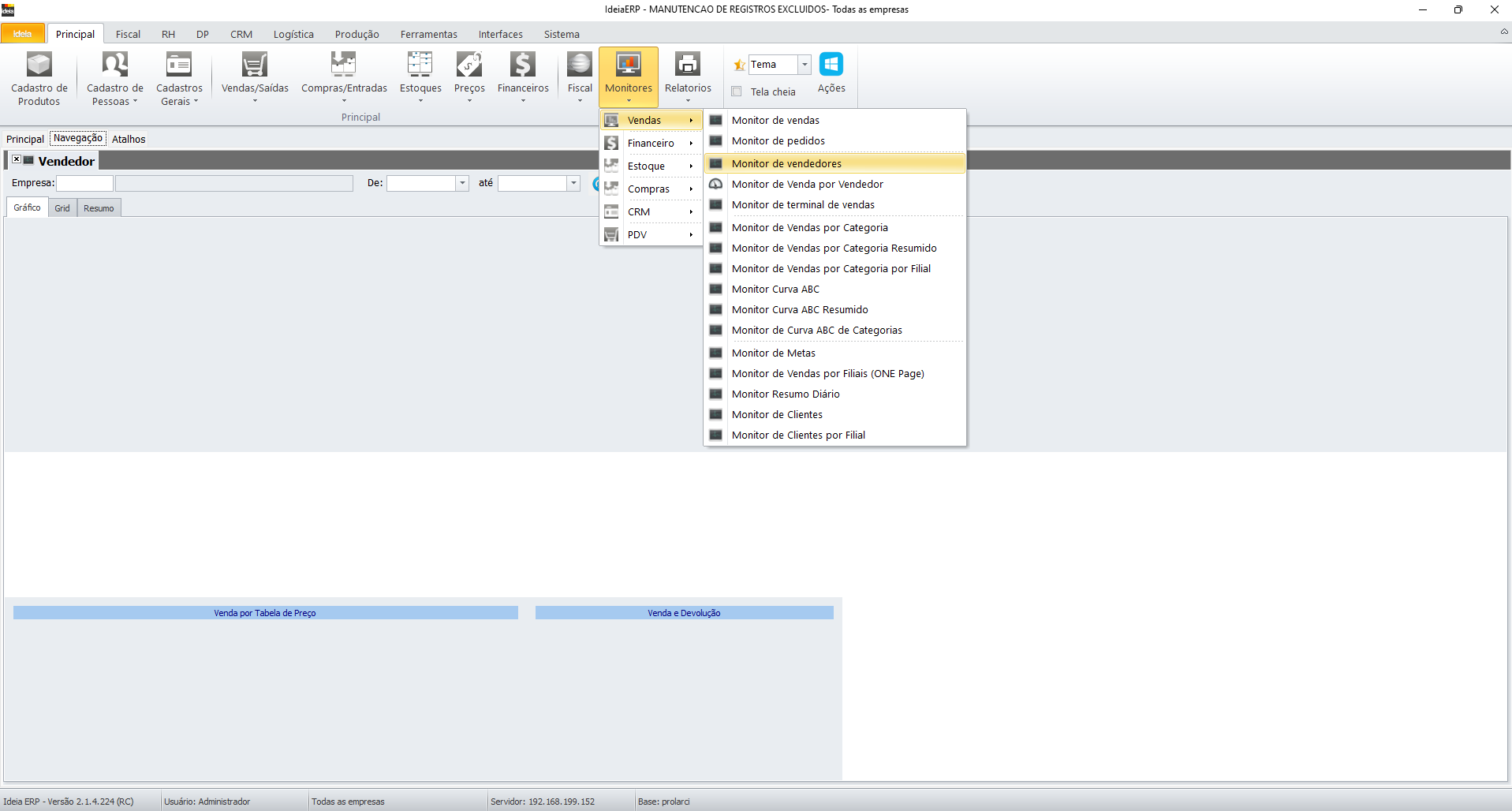
Task: Click the Preços tag icon
Action: coord(469,65)
